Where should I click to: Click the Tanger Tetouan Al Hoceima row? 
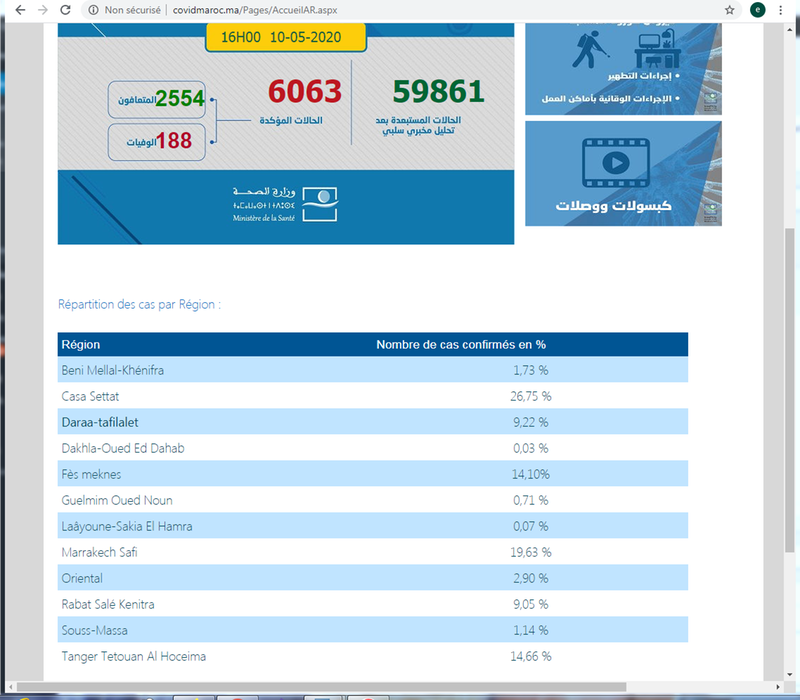click(372, 656)
